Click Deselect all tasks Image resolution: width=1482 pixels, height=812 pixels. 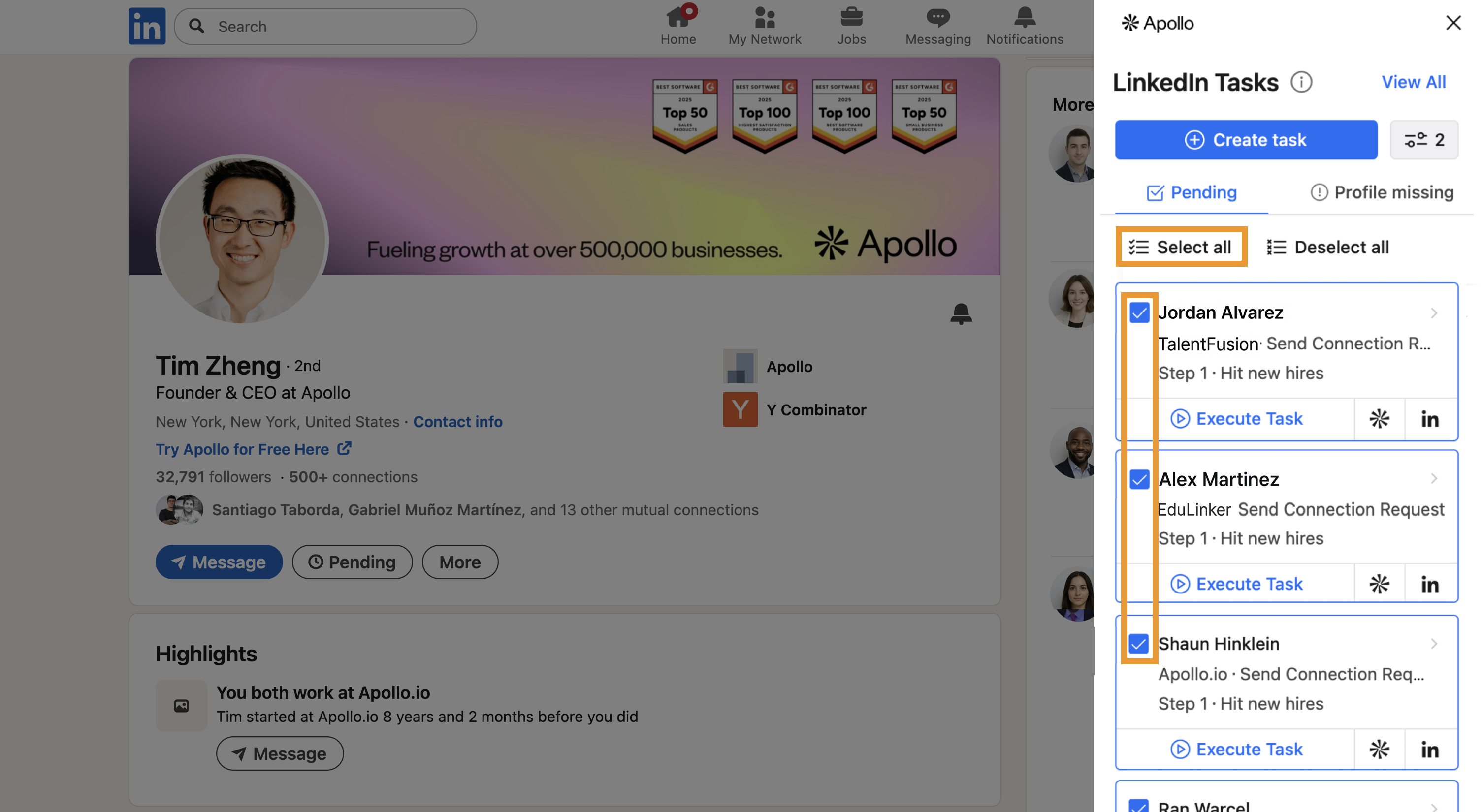tap(1328, 247)
